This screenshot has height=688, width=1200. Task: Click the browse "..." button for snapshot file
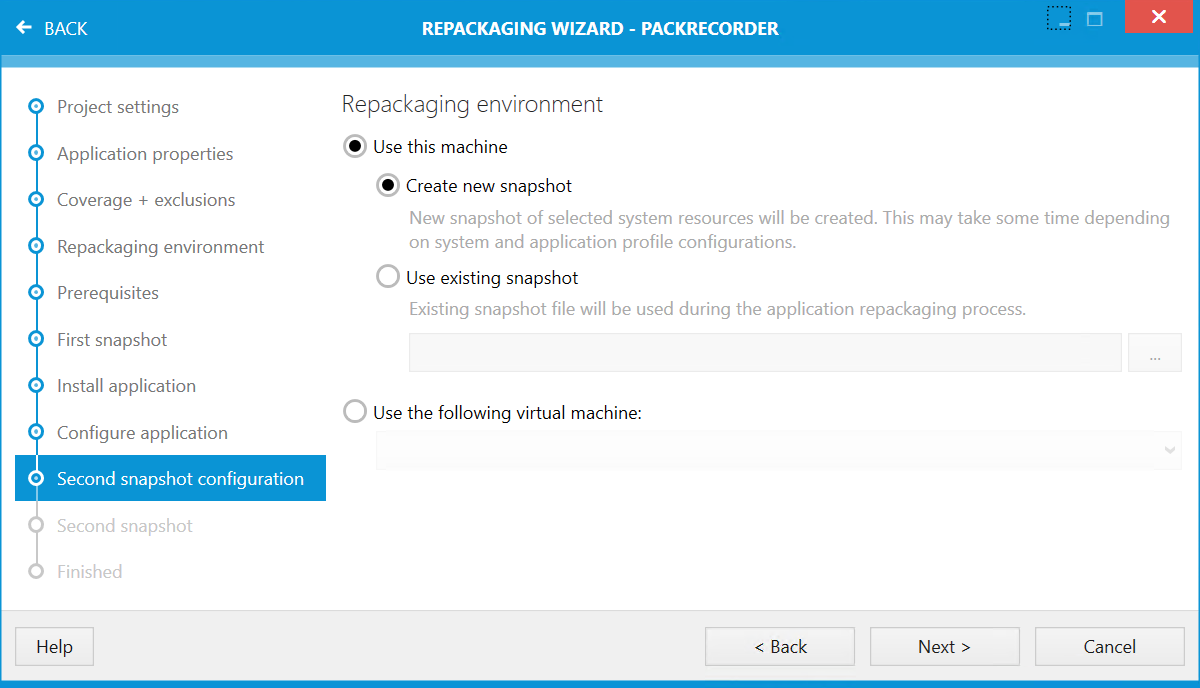[x=1154, y=352]
